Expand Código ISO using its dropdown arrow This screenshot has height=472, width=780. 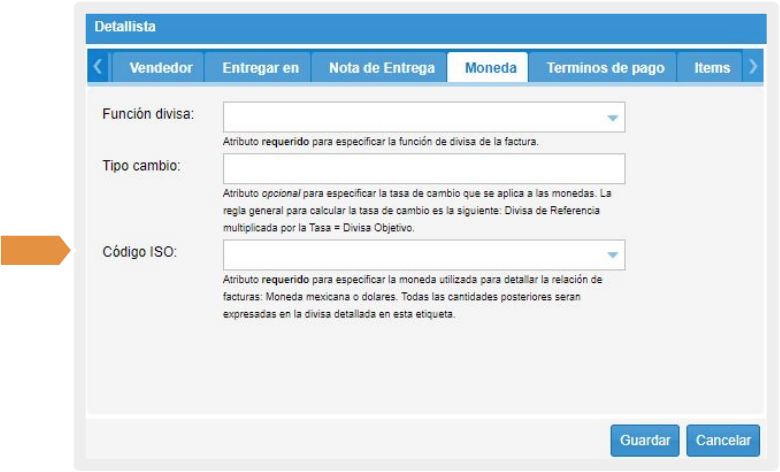pyautogui.click(x=612, y=256)
